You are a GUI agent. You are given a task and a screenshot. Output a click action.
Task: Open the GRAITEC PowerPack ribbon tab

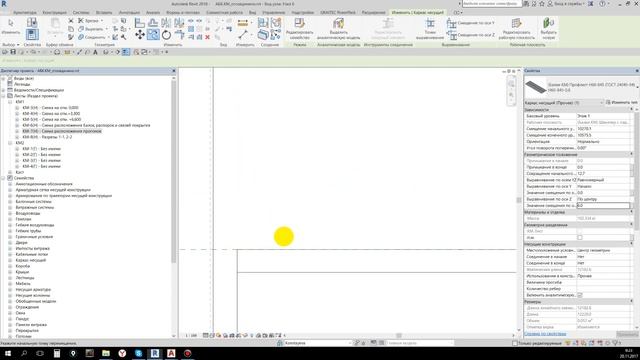(x=338, y=13)
